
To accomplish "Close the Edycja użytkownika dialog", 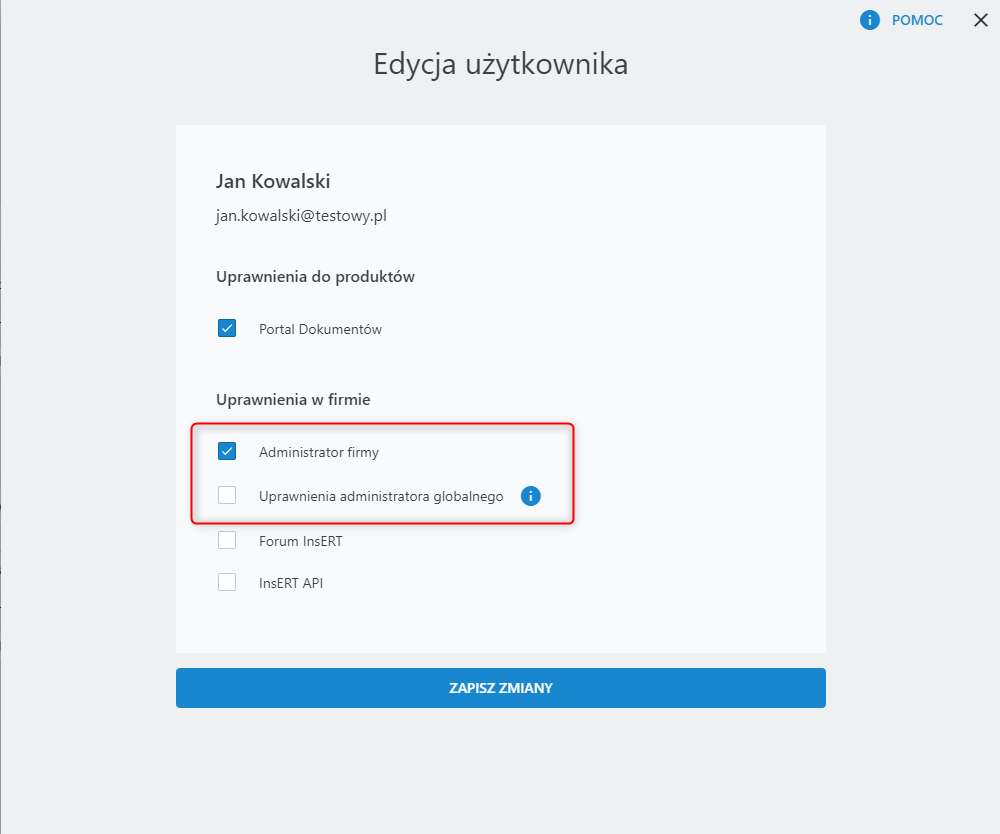I will point(980,20).
